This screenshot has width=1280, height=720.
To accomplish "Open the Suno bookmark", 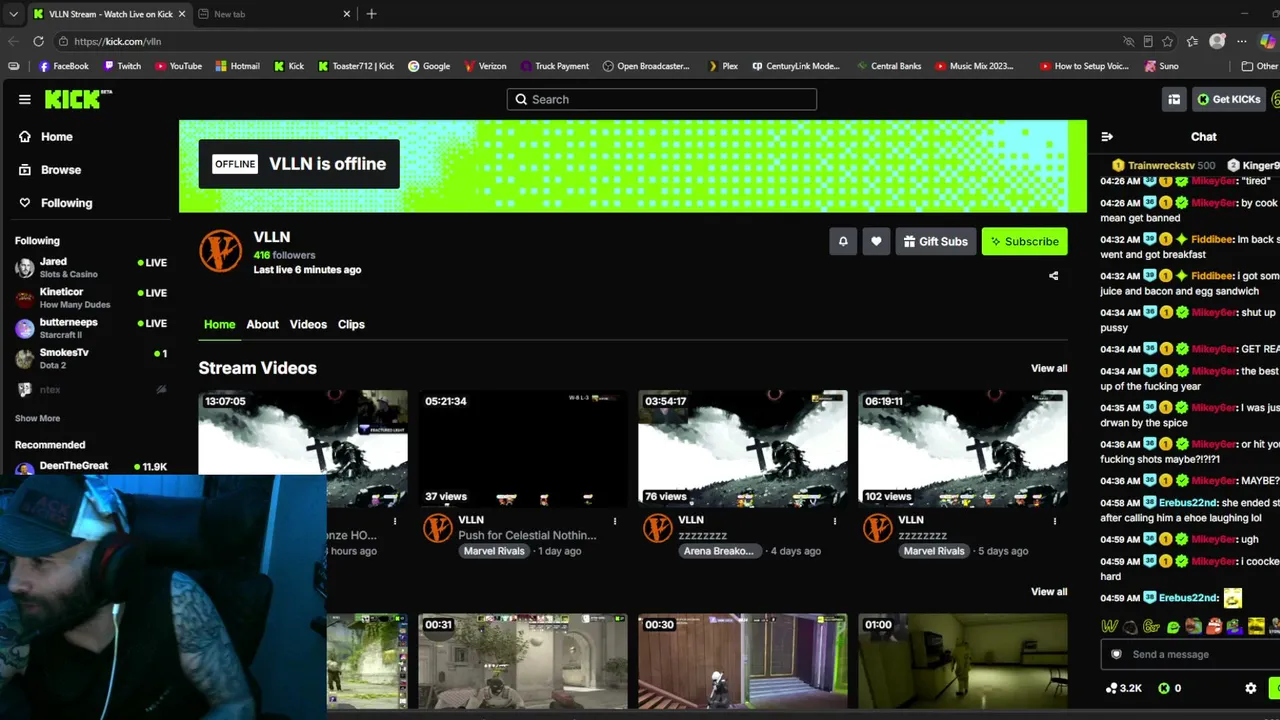I will click(1160, 66).
